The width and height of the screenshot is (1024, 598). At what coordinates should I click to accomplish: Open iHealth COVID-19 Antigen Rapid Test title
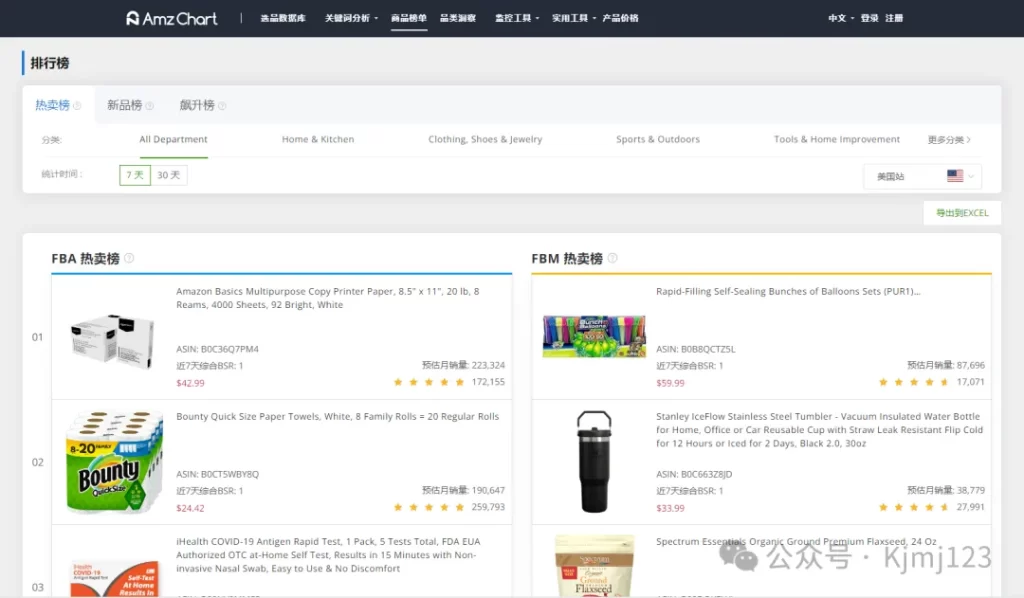(328, 555)
